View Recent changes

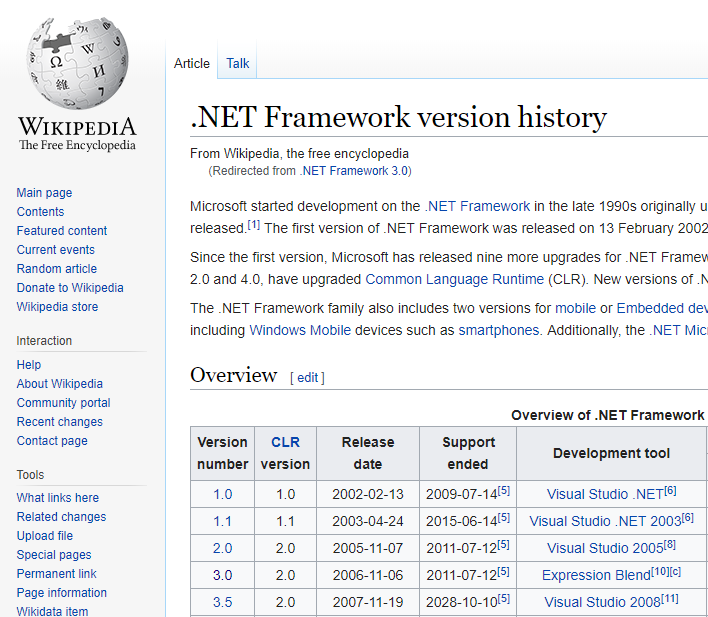(60, 421)
